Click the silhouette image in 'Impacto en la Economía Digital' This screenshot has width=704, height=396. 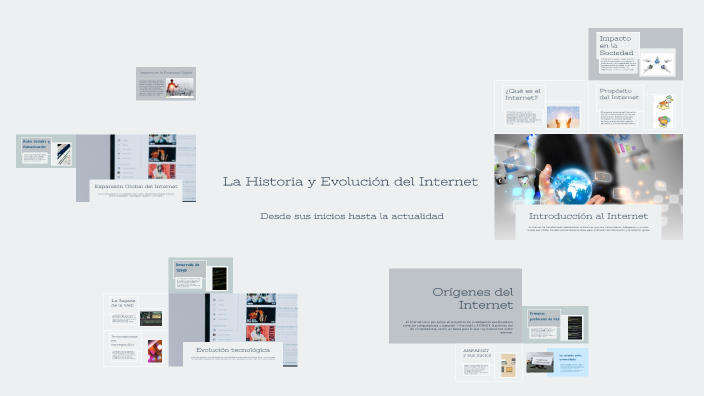[180, 88]
